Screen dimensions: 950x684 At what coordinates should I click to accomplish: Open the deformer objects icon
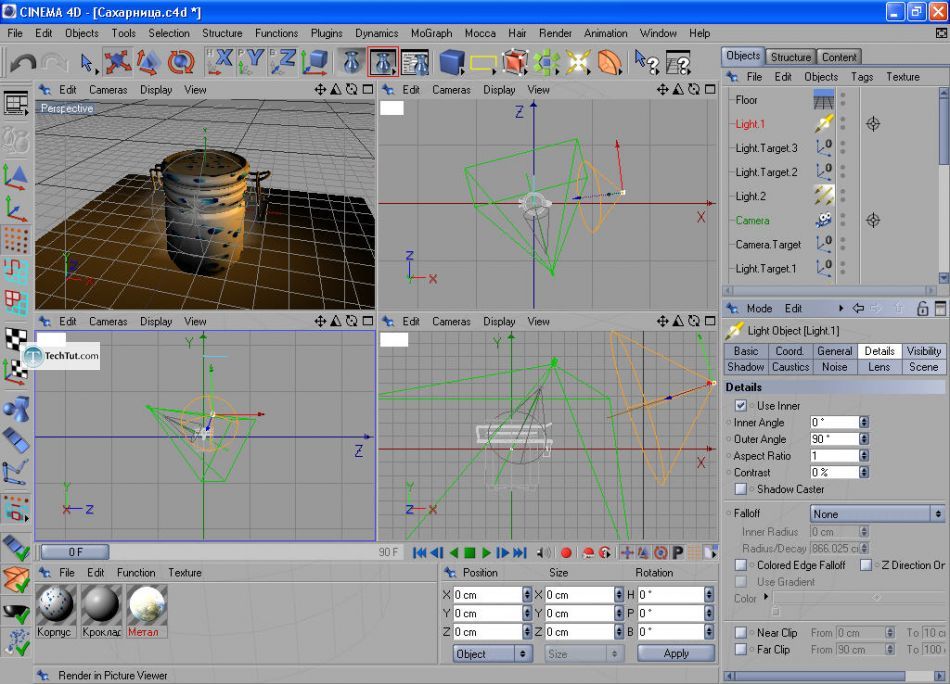(x=610, y=62)
